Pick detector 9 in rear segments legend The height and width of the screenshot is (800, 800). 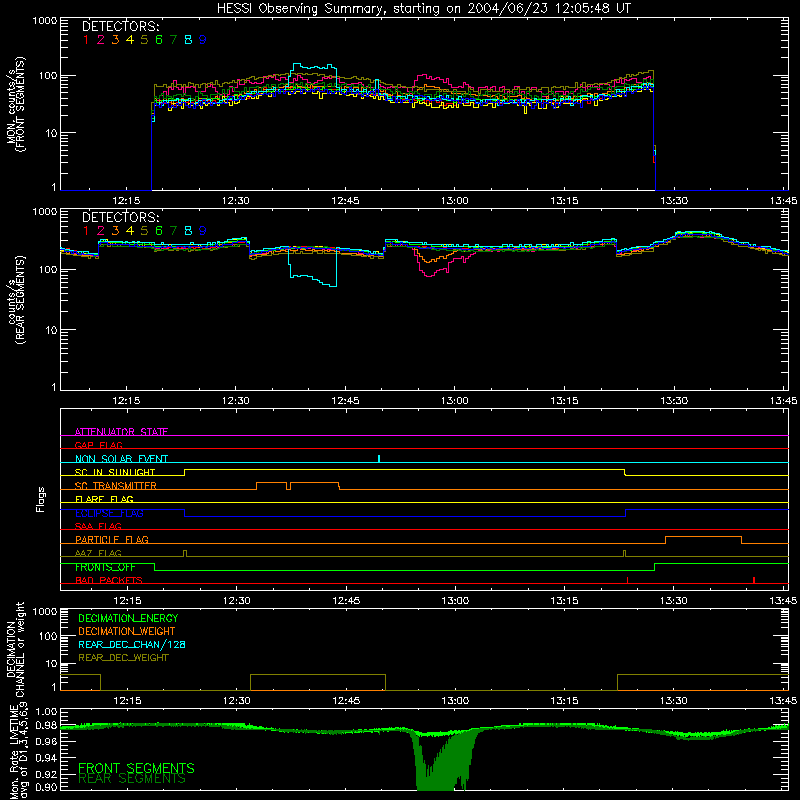(203, 231)
